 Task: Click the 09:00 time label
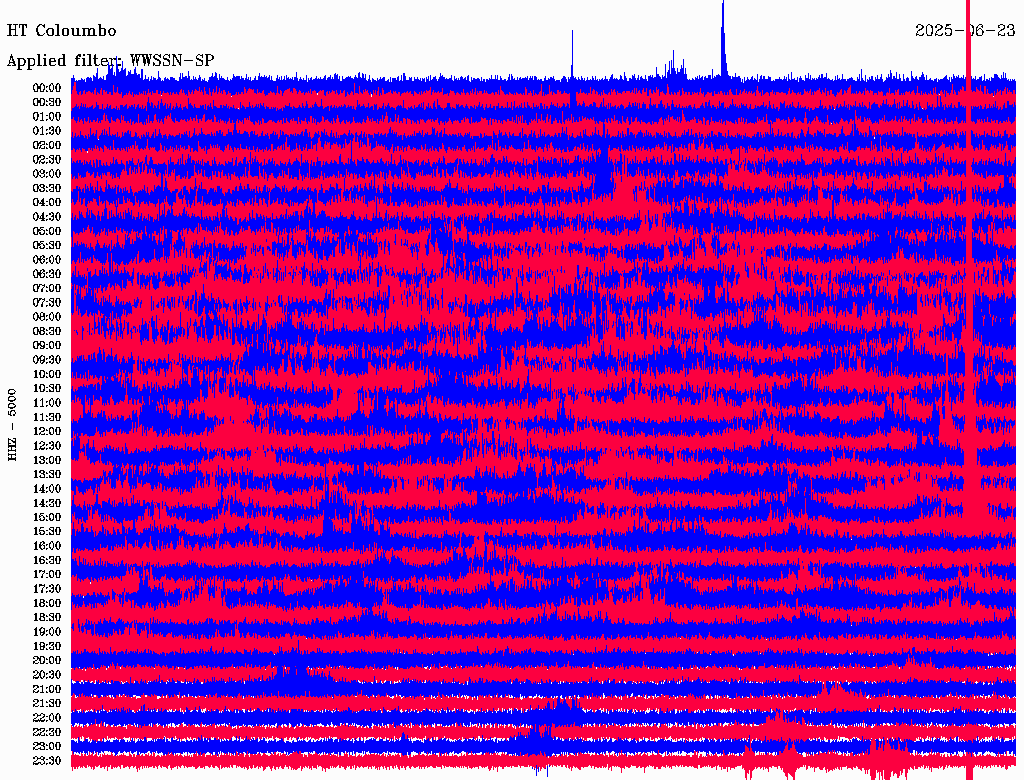47,346
